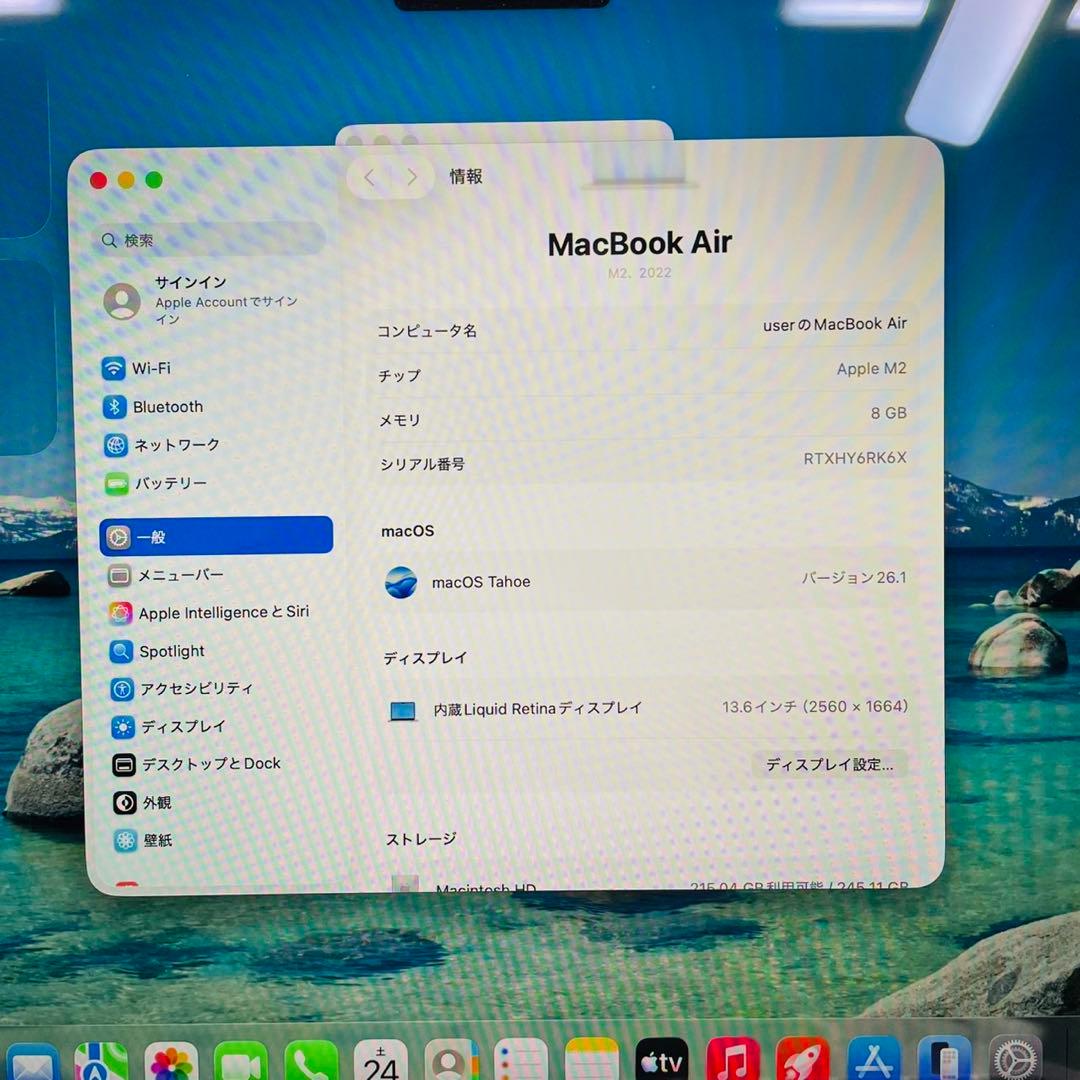Open デスクトップとDock settings

[203, 764]
